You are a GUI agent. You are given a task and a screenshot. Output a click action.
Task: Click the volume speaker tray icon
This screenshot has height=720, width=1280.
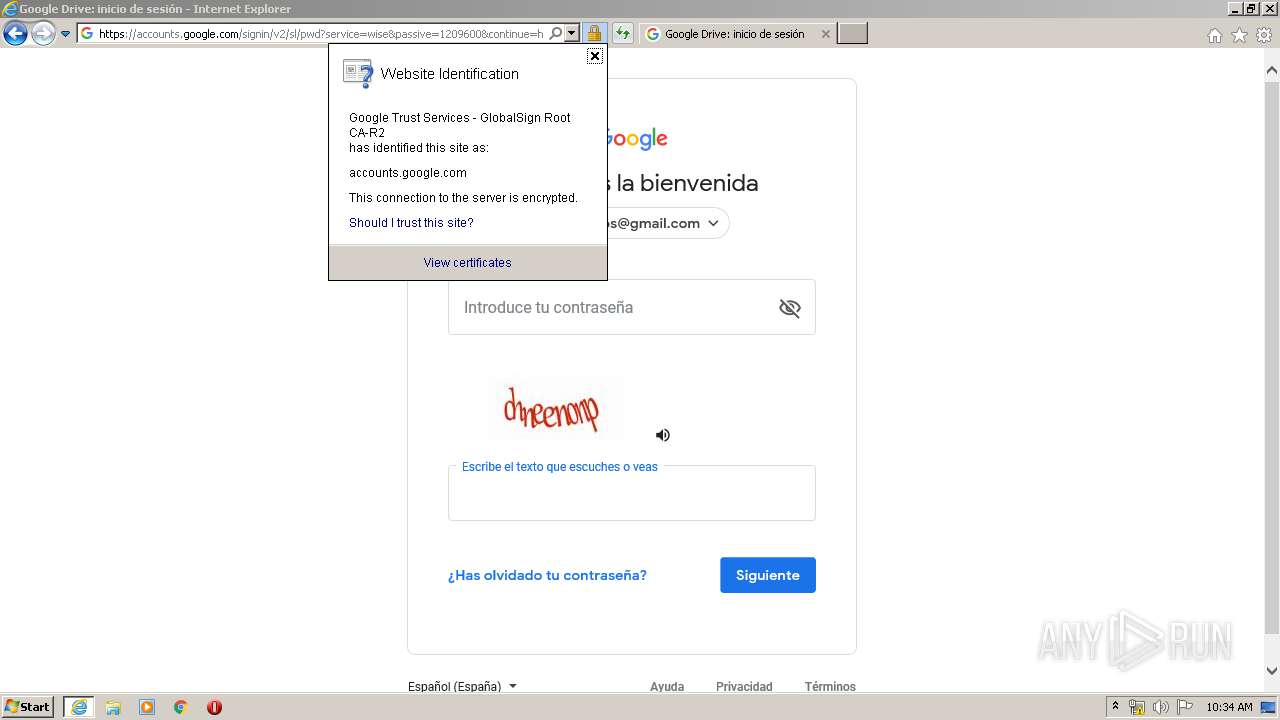click(x=1161, y=707)
